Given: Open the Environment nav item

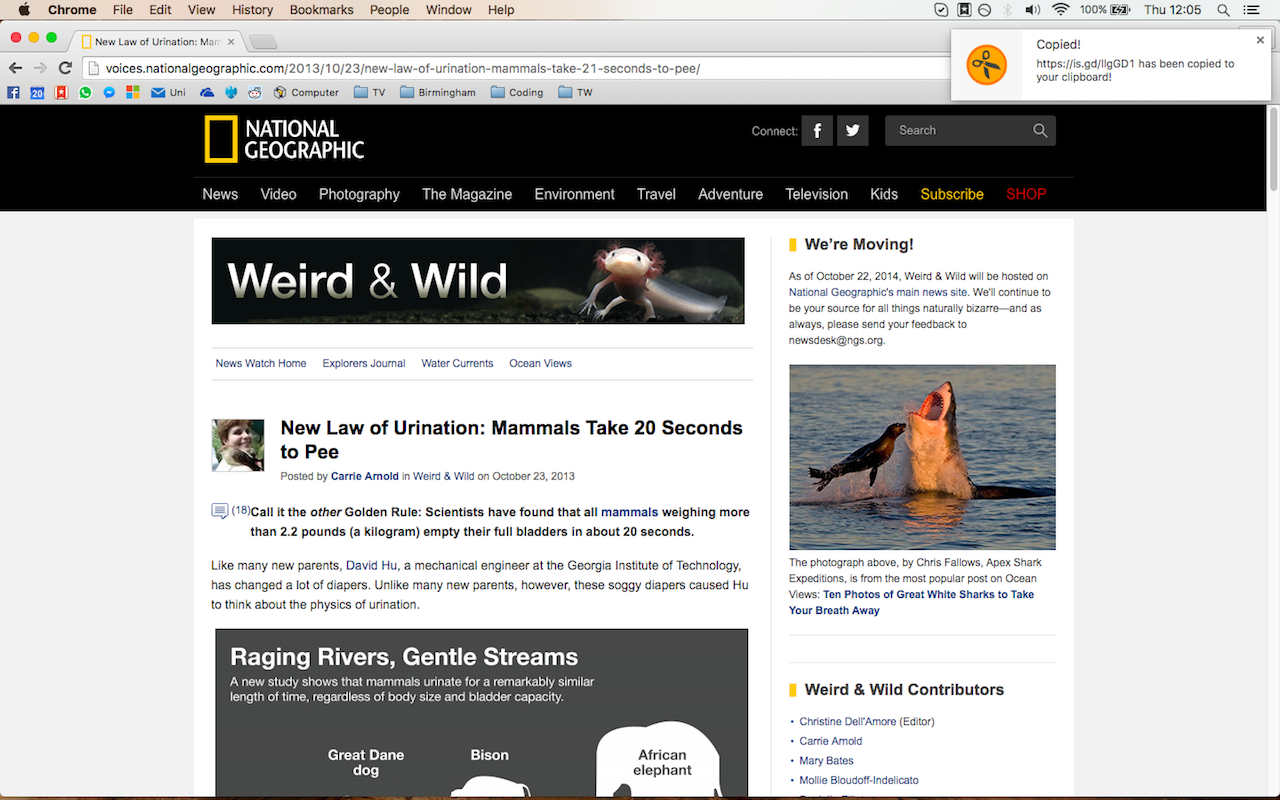Looking at the screenshot, I should tap(574, 194).
